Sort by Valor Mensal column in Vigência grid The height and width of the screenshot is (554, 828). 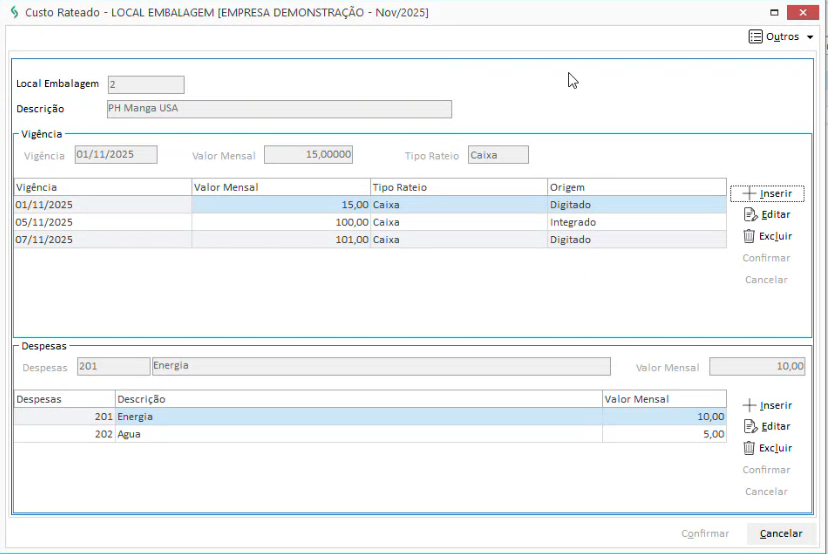pos(280,187)
